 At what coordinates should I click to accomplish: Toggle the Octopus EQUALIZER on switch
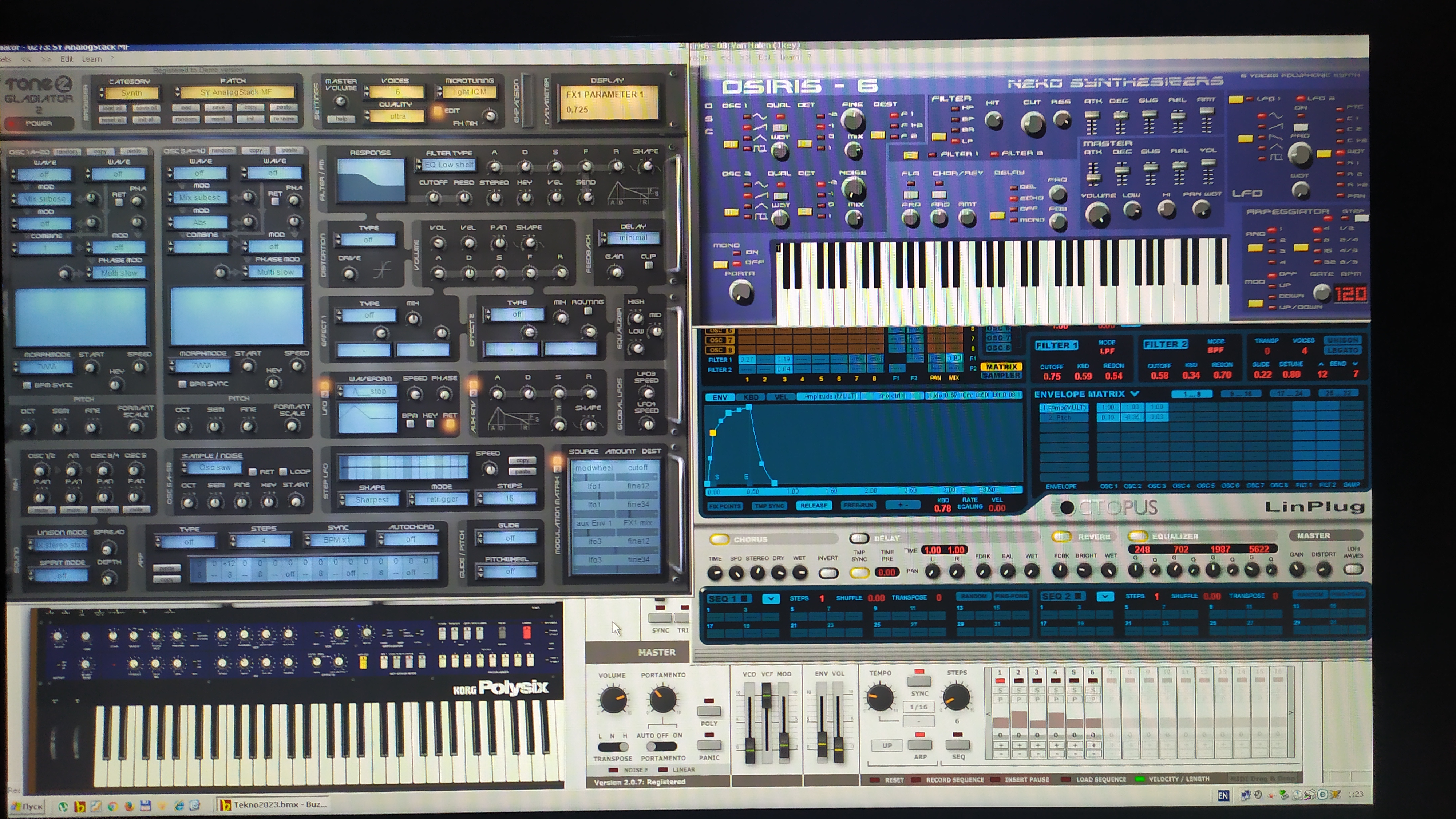point(1138,536)
